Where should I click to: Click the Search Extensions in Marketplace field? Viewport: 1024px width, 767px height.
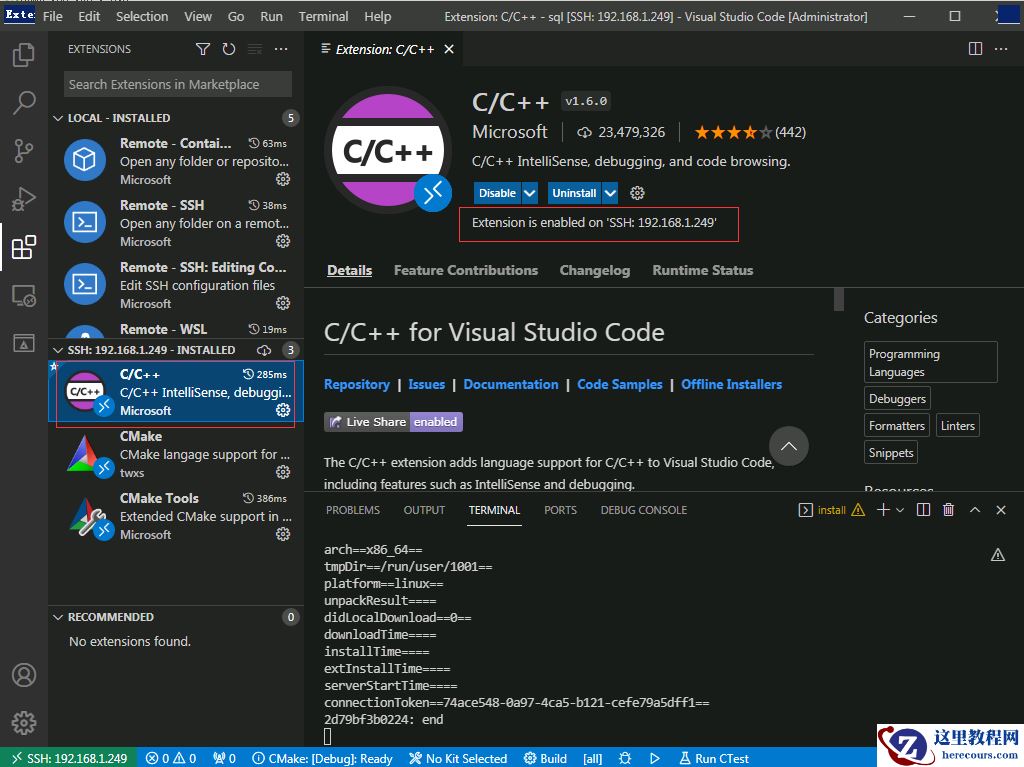(178, 85)
